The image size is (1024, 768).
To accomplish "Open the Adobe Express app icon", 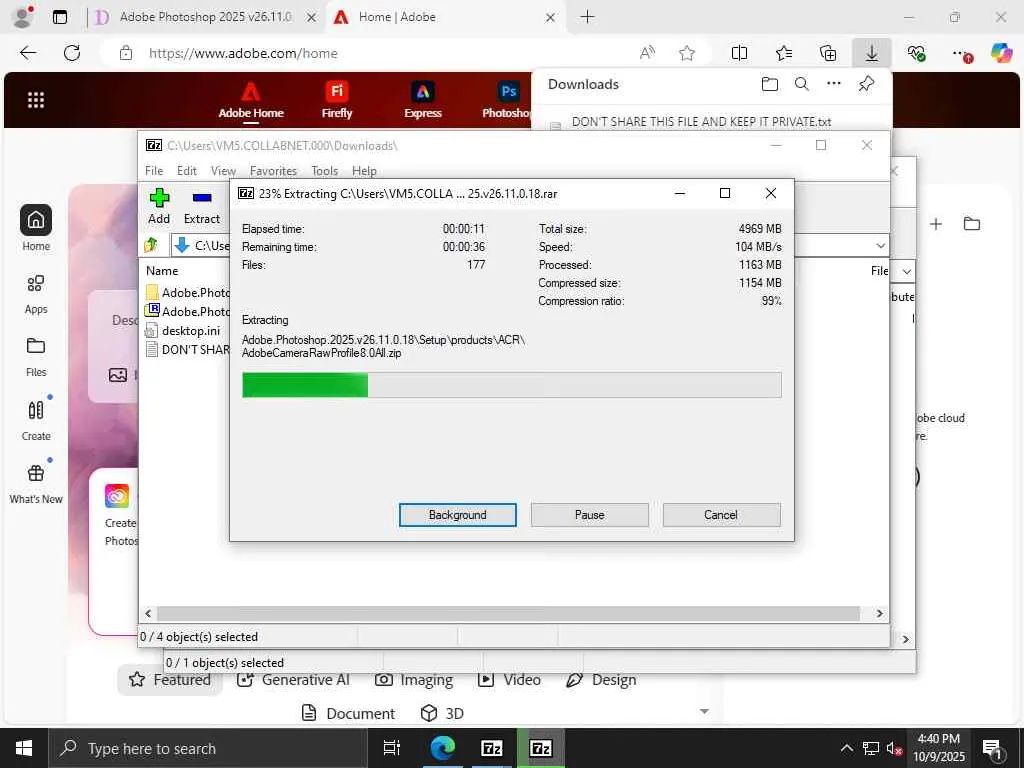I will [x=423, y=100].
